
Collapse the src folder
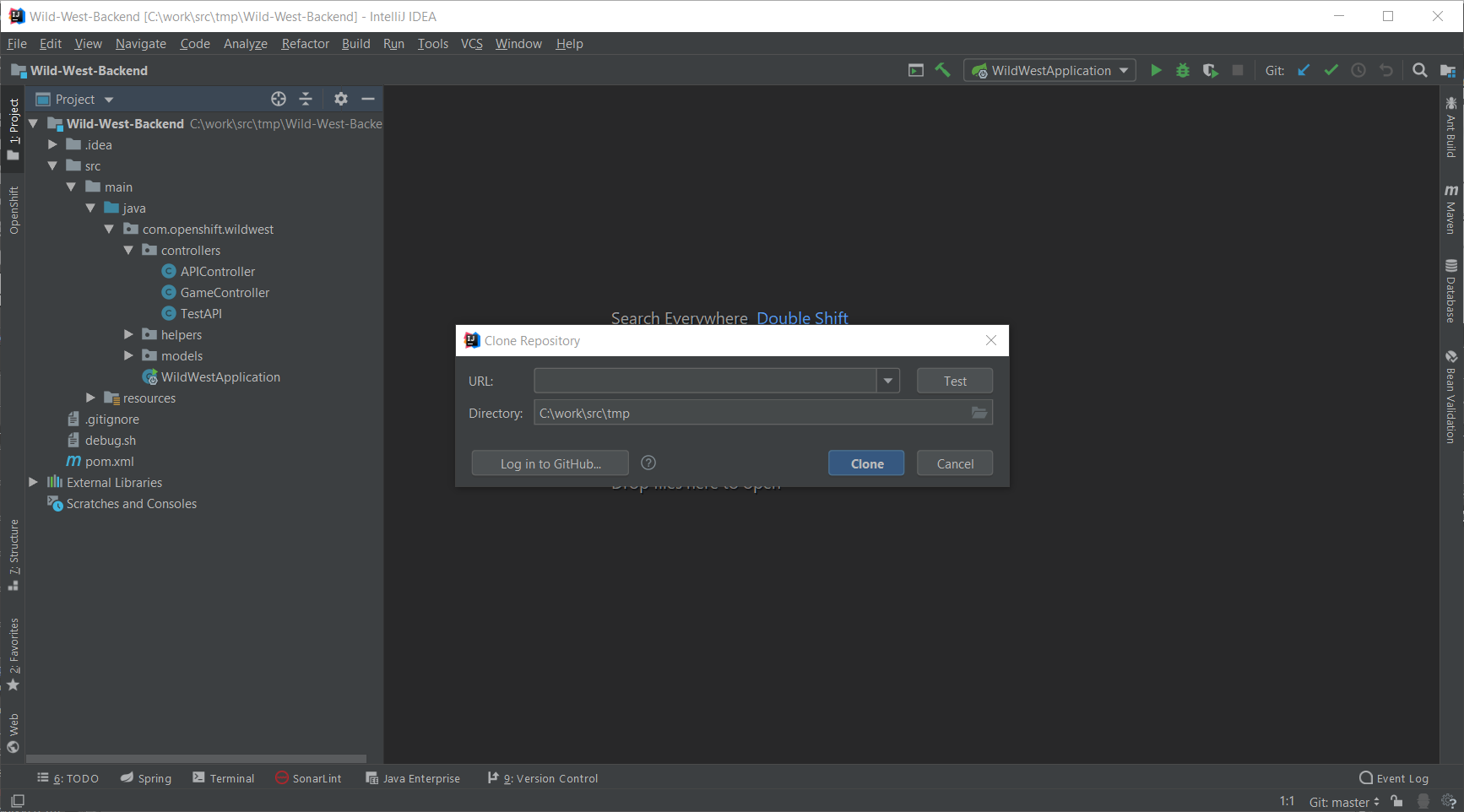click(52, 165)
